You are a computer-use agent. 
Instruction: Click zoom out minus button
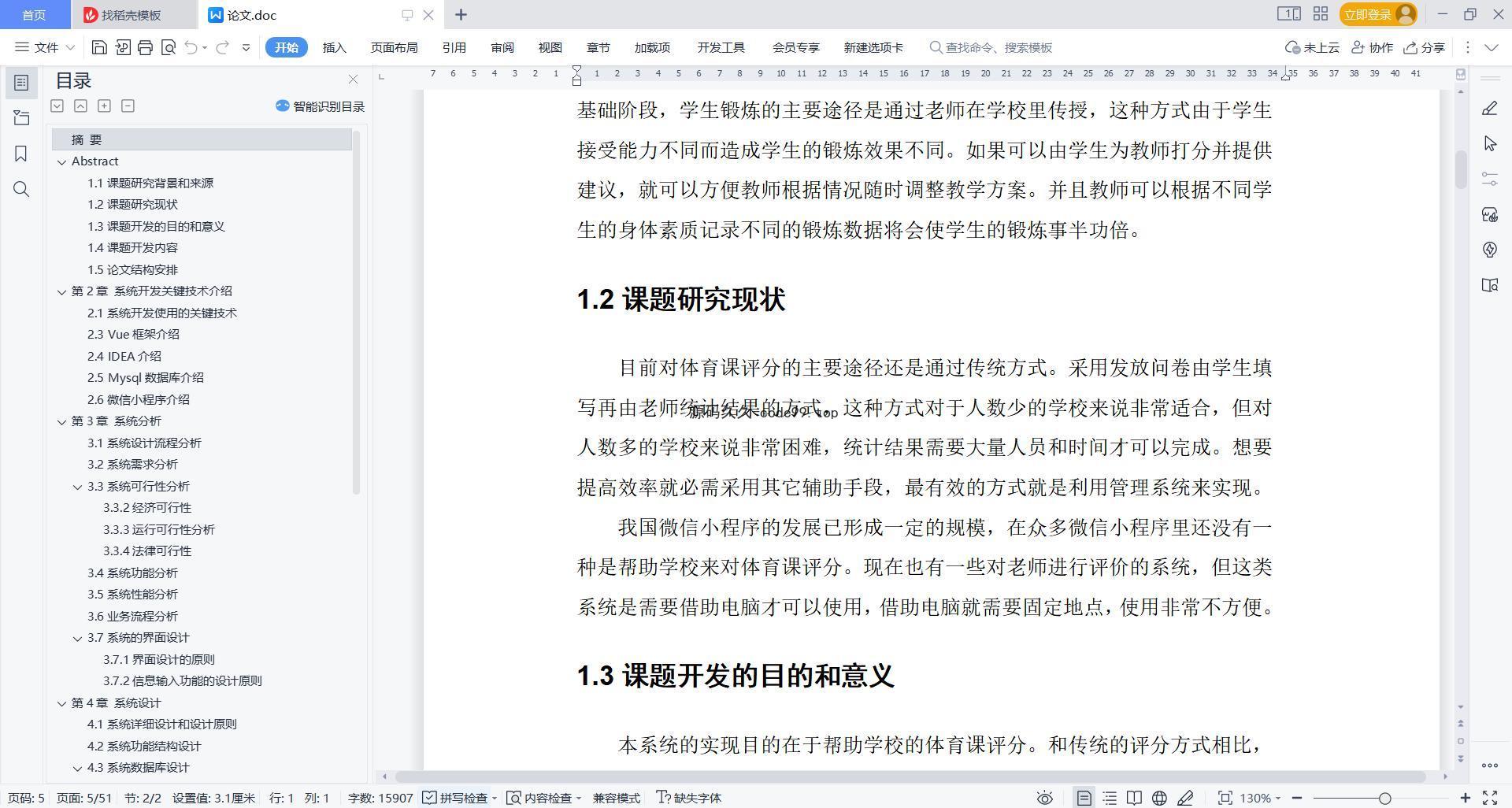pyautogui.click(x=1297, y=798)
